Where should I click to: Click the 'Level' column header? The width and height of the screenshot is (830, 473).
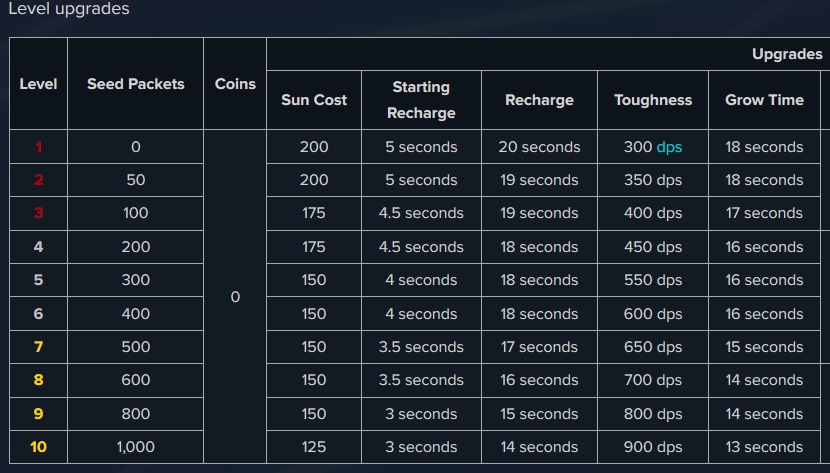click(x=38, y=84)
